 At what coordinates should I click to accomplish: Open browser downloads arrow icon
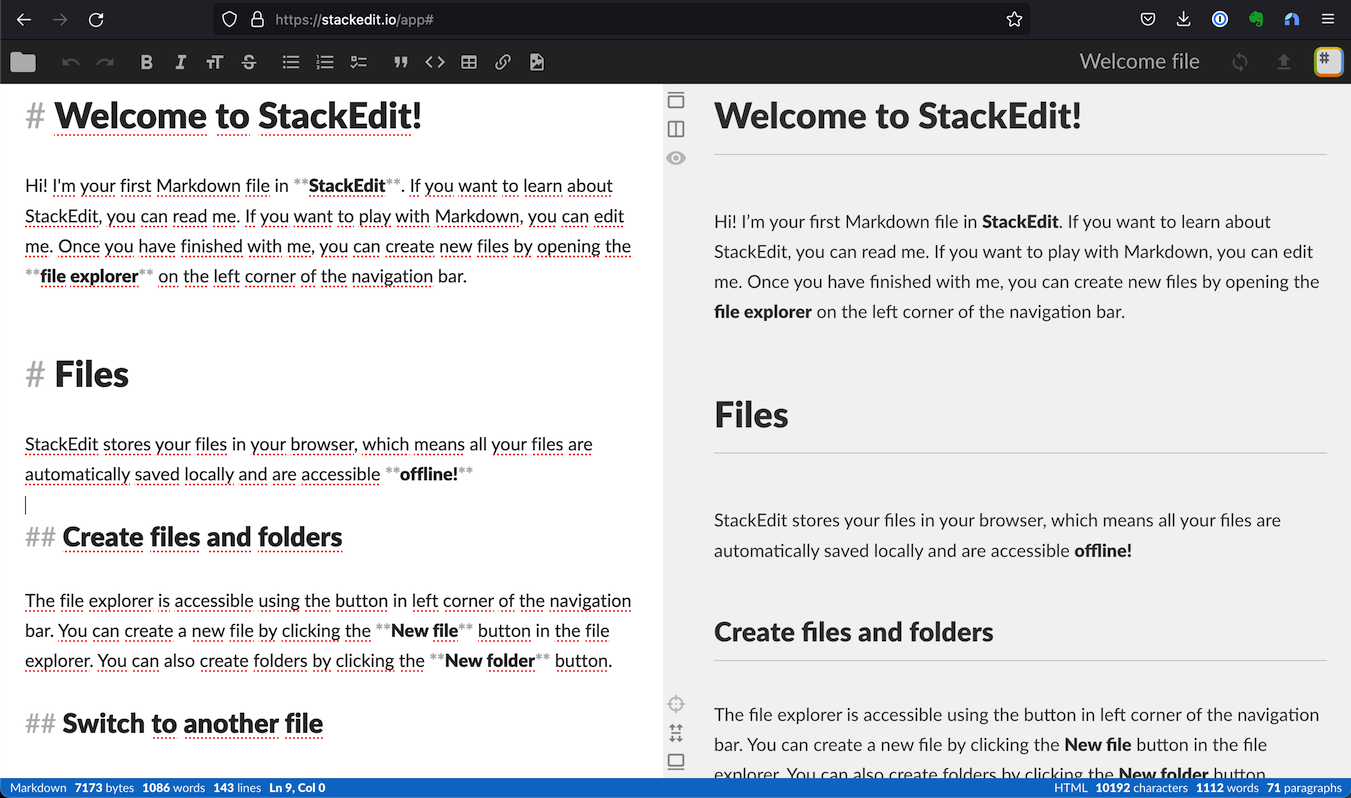(1184, 19)
